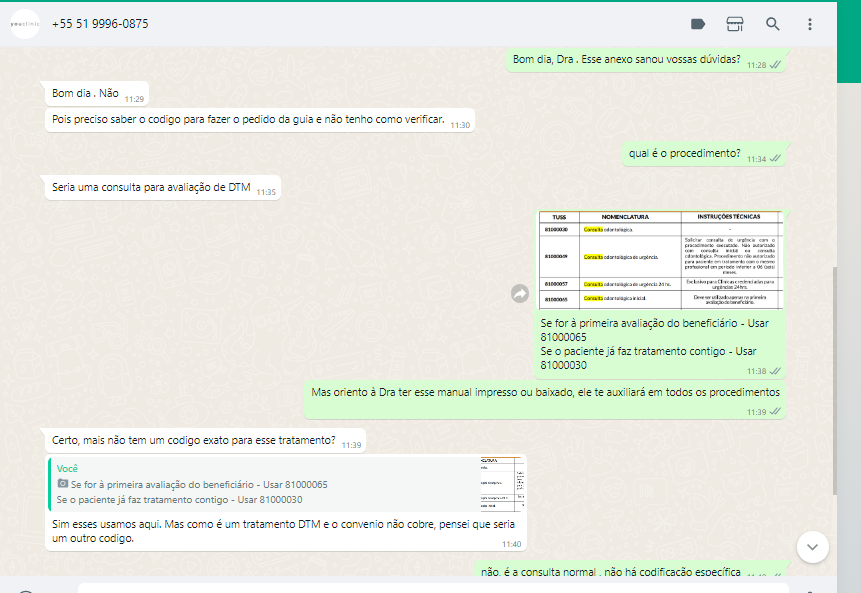861x593 pixels.
Task: Click the label tag icon in header
Action: (x=698, y=24)
